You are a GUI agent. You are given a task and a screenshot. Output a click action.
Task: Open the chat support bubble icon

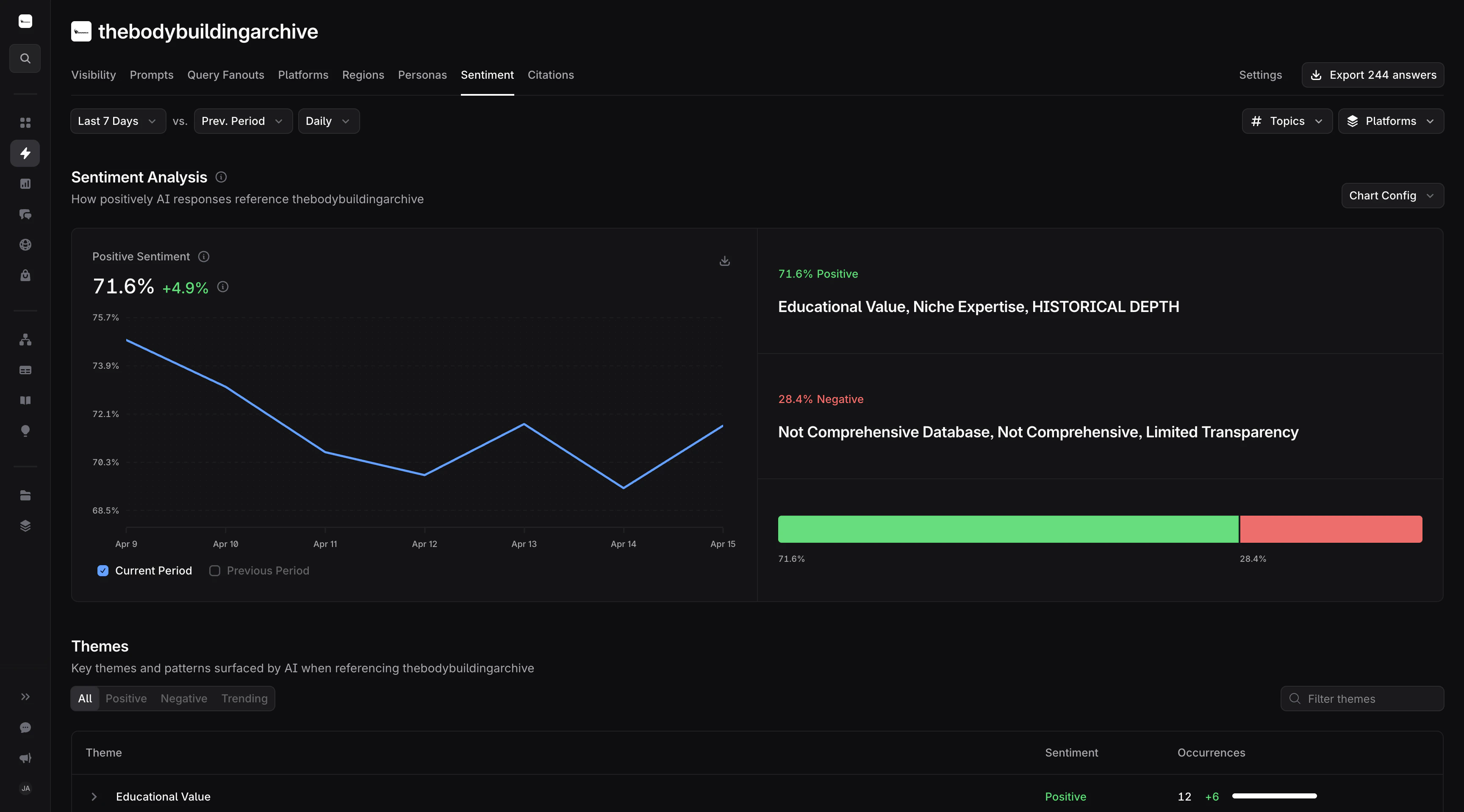25,727
